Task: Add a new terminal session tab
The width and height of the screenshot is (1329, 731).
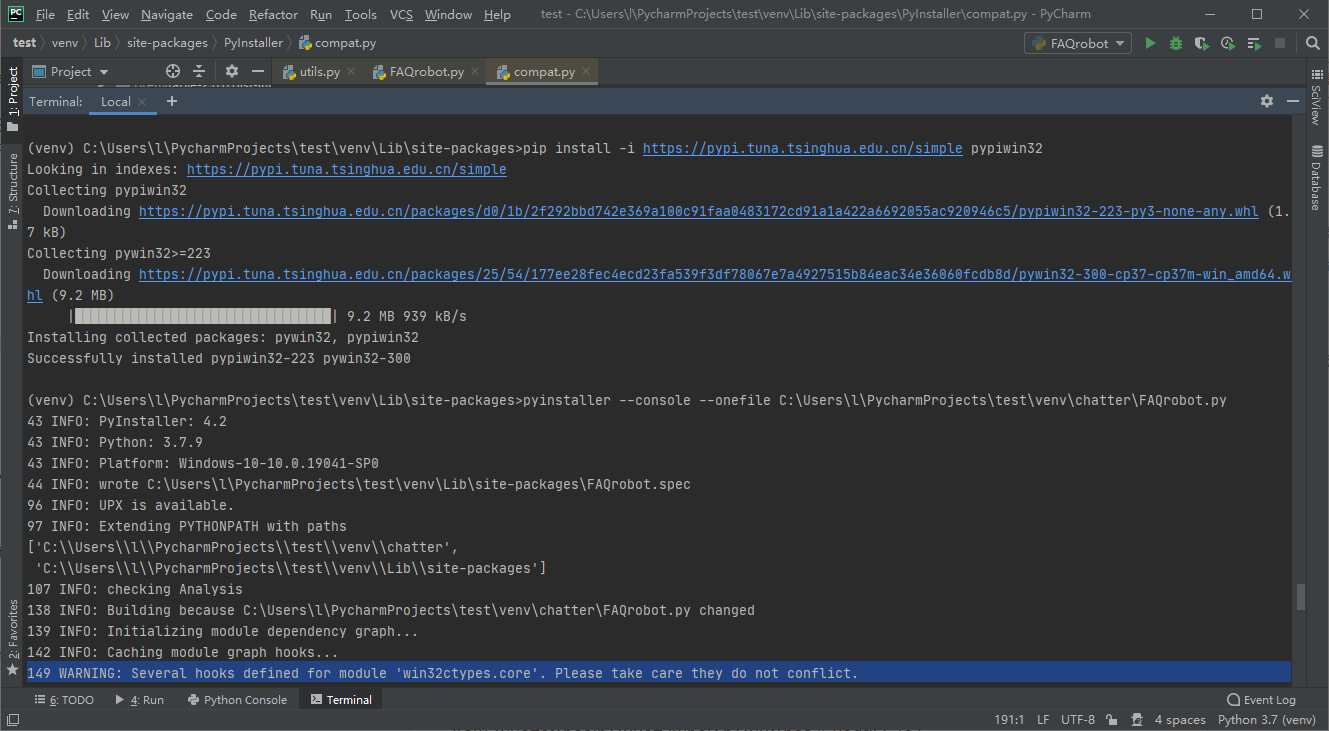Action: coord(171,101)
